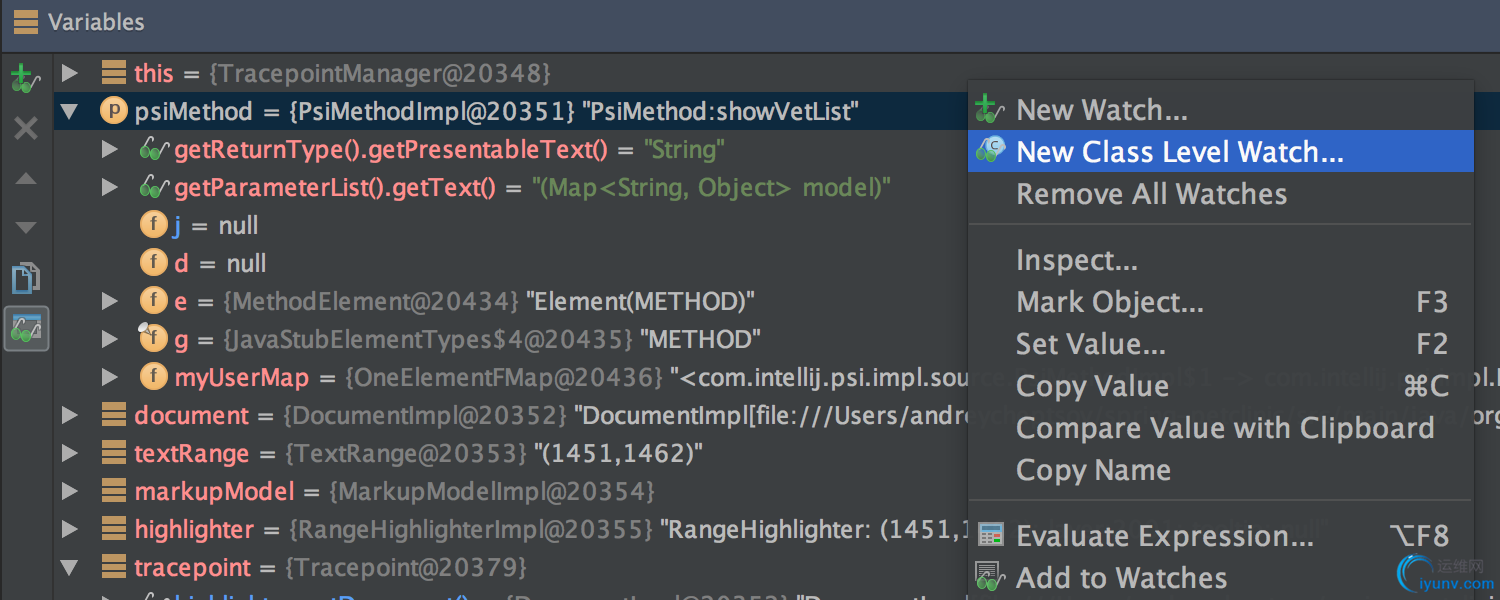Choose New Class Level Watch menu item
1500x600 pixels.
[1180, 152]
